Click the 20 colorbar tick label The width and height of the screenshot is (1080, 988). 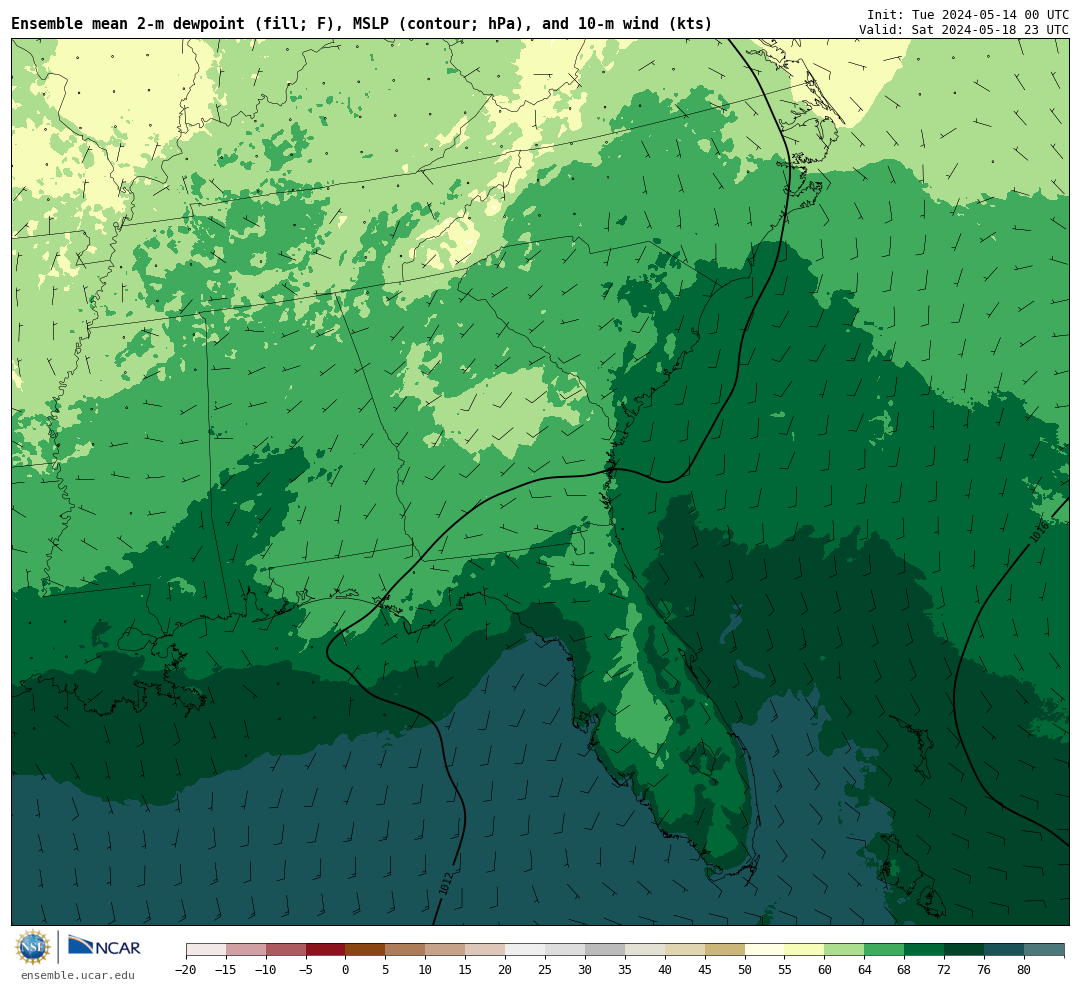[506, 969]
